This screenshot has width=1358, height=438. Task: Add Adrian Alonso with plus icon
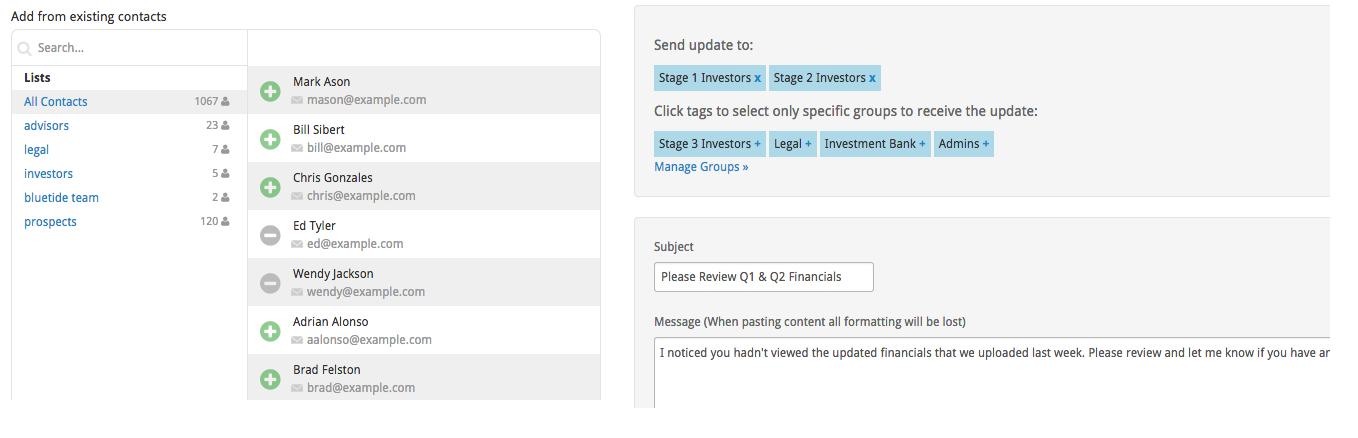pos(270,331)
